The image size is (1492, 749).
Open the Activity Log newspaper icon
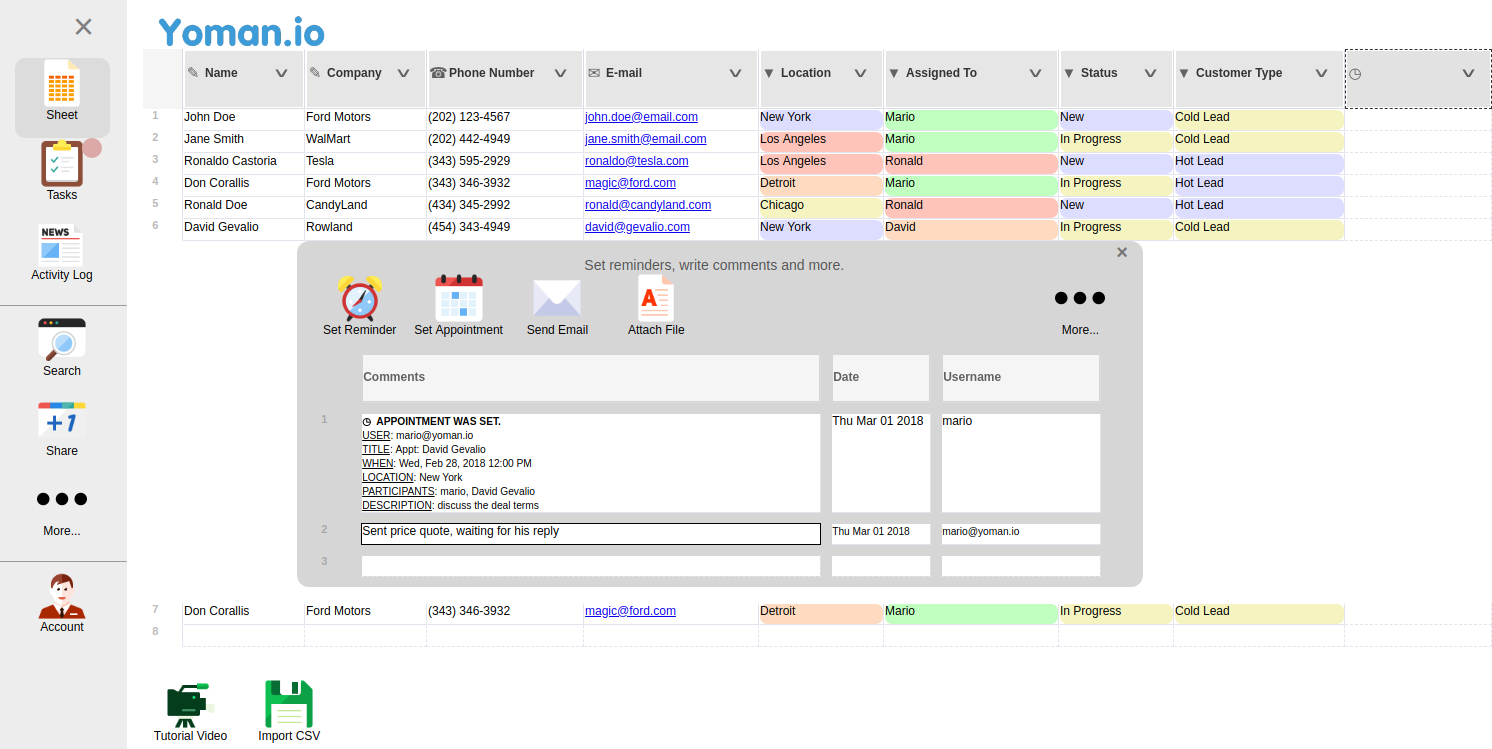tap(62, 245)
